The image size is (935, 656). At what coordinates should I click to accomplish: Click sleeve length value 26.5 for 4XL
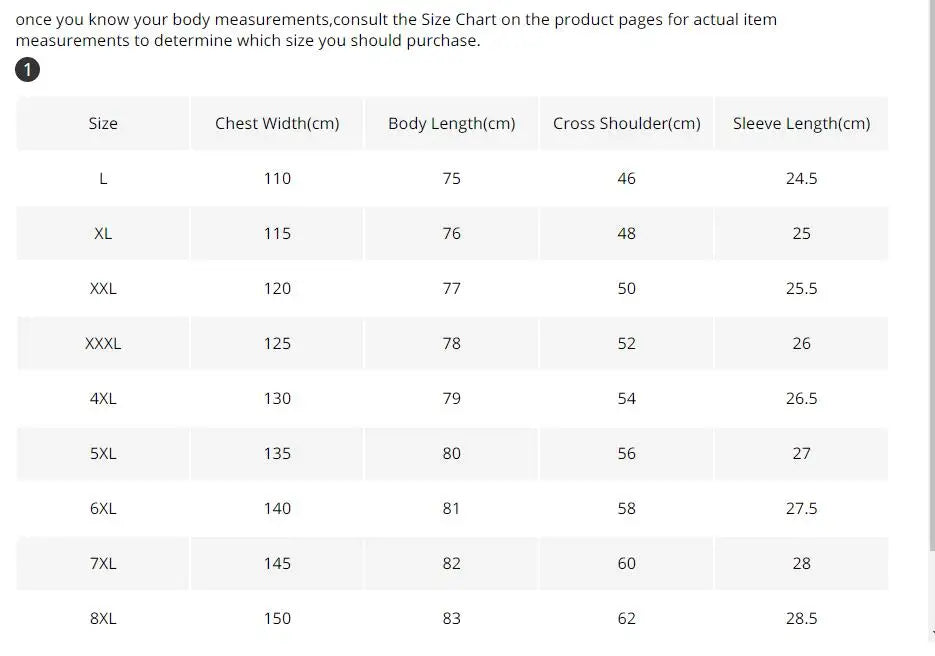(x=801, y=399)
